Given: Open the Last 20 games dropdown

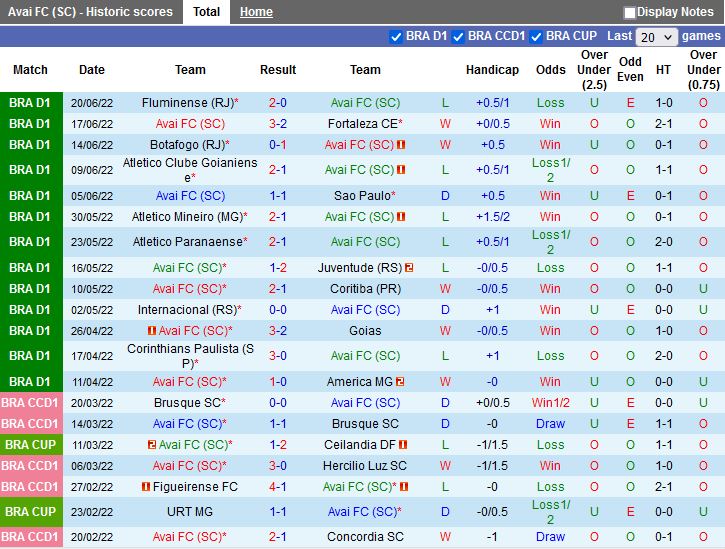Looking at the screenshot, I should coord(656,37).
